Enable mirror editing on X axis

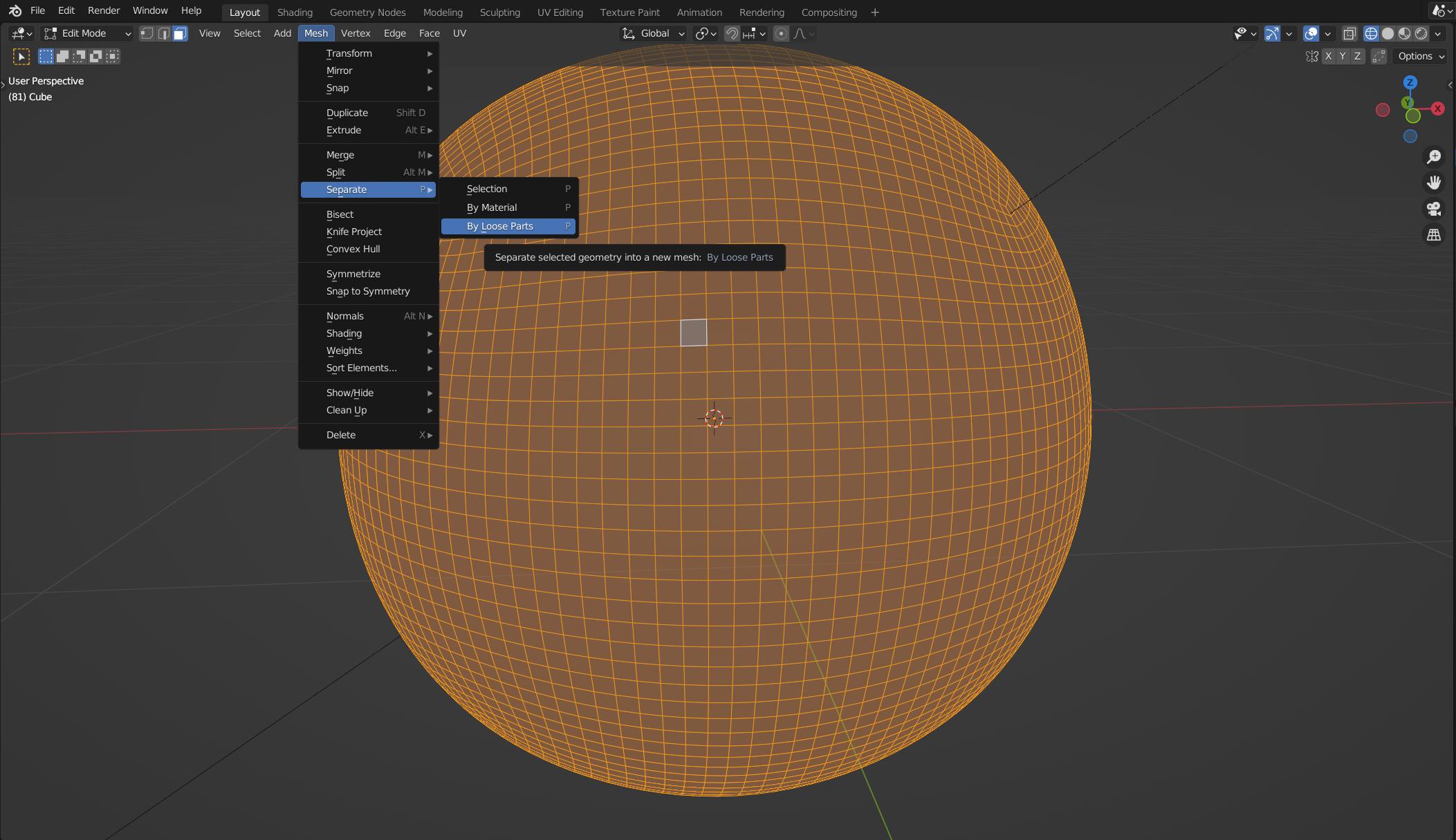pyautogui.click(x=1329, y=57)
